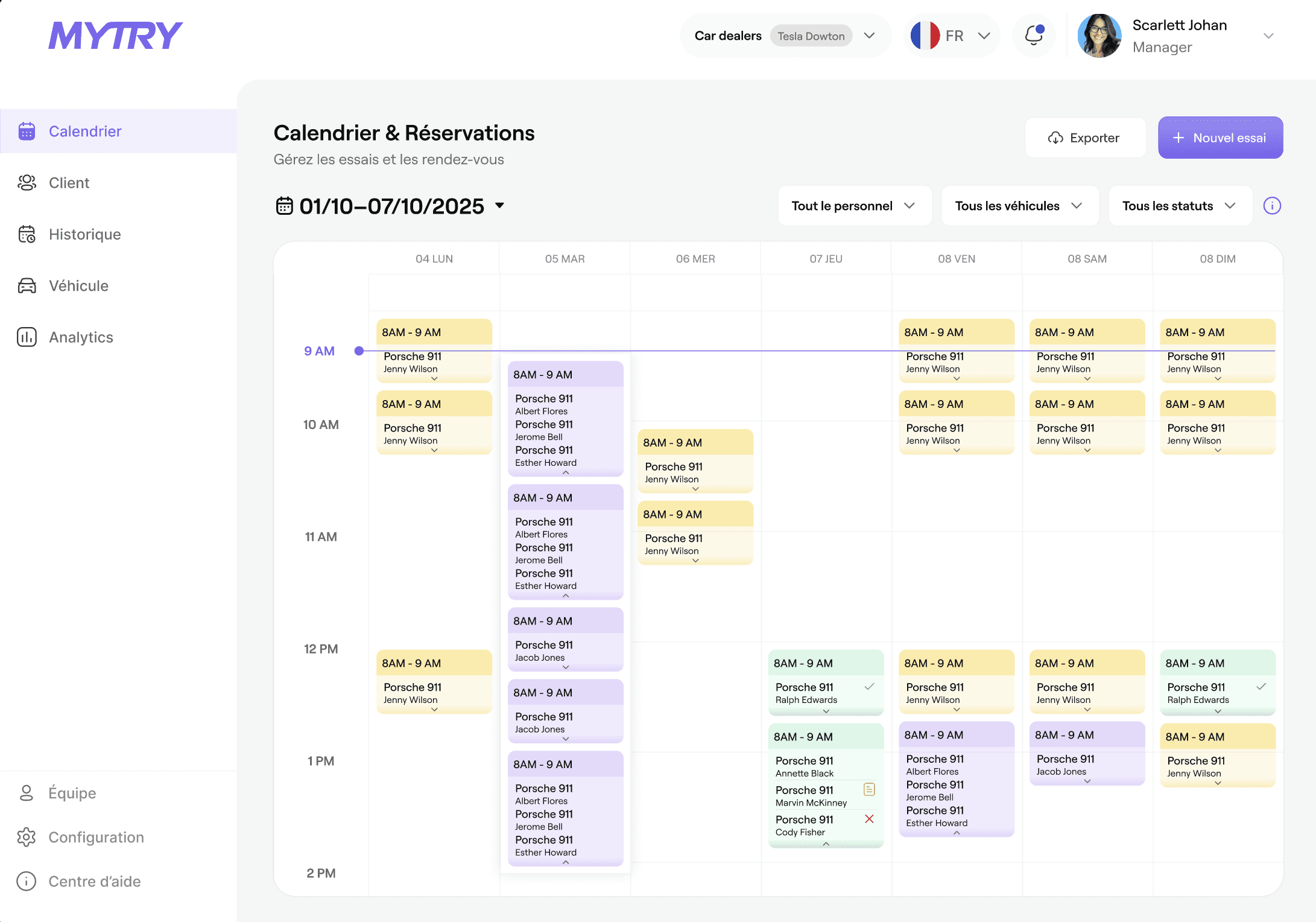Expand the Tesla Dowton car dealers selector
Screen dimensions: 1316x922
coord(869,36)
